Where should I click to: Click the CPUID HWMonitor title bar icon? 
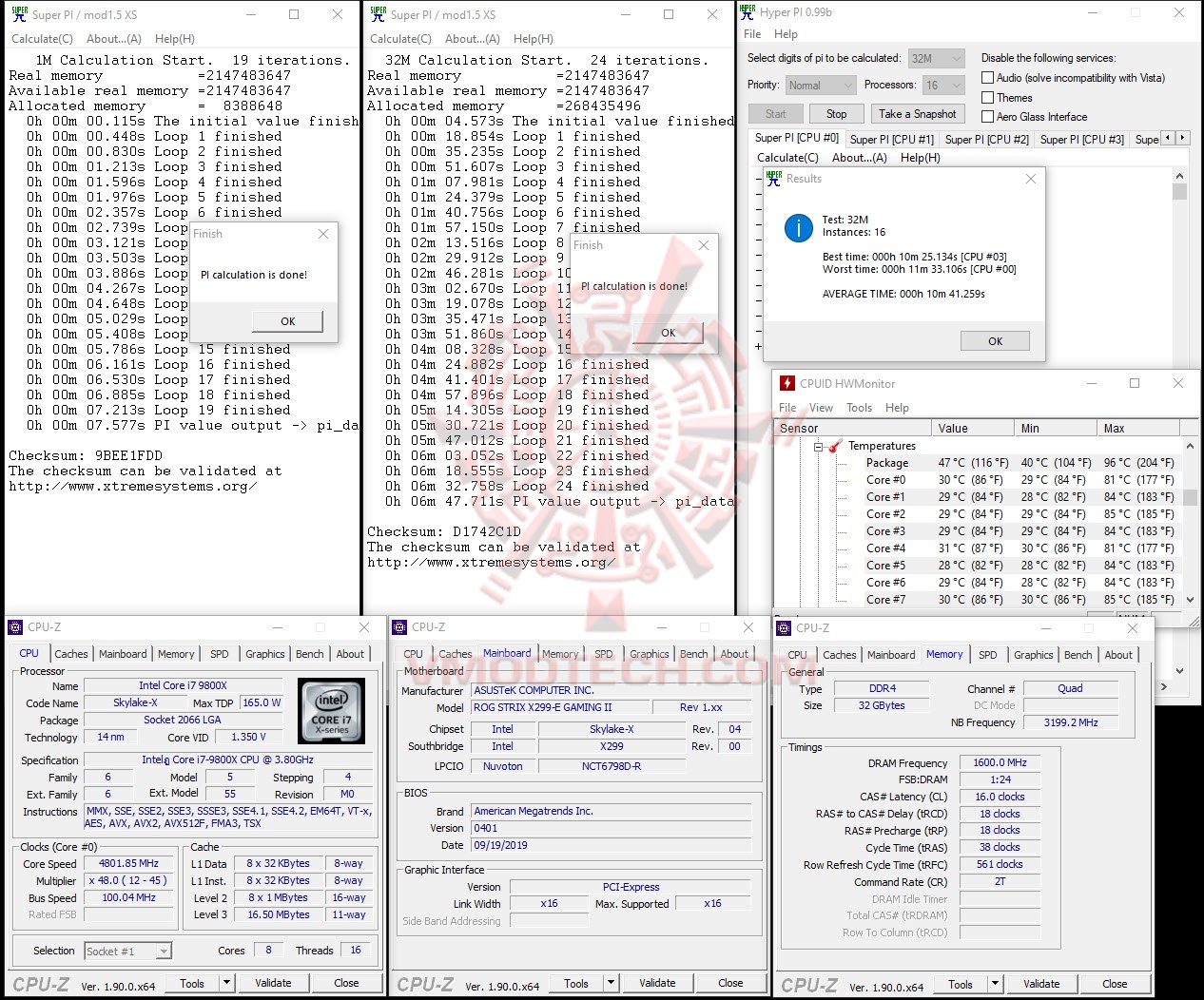point(786,383)
